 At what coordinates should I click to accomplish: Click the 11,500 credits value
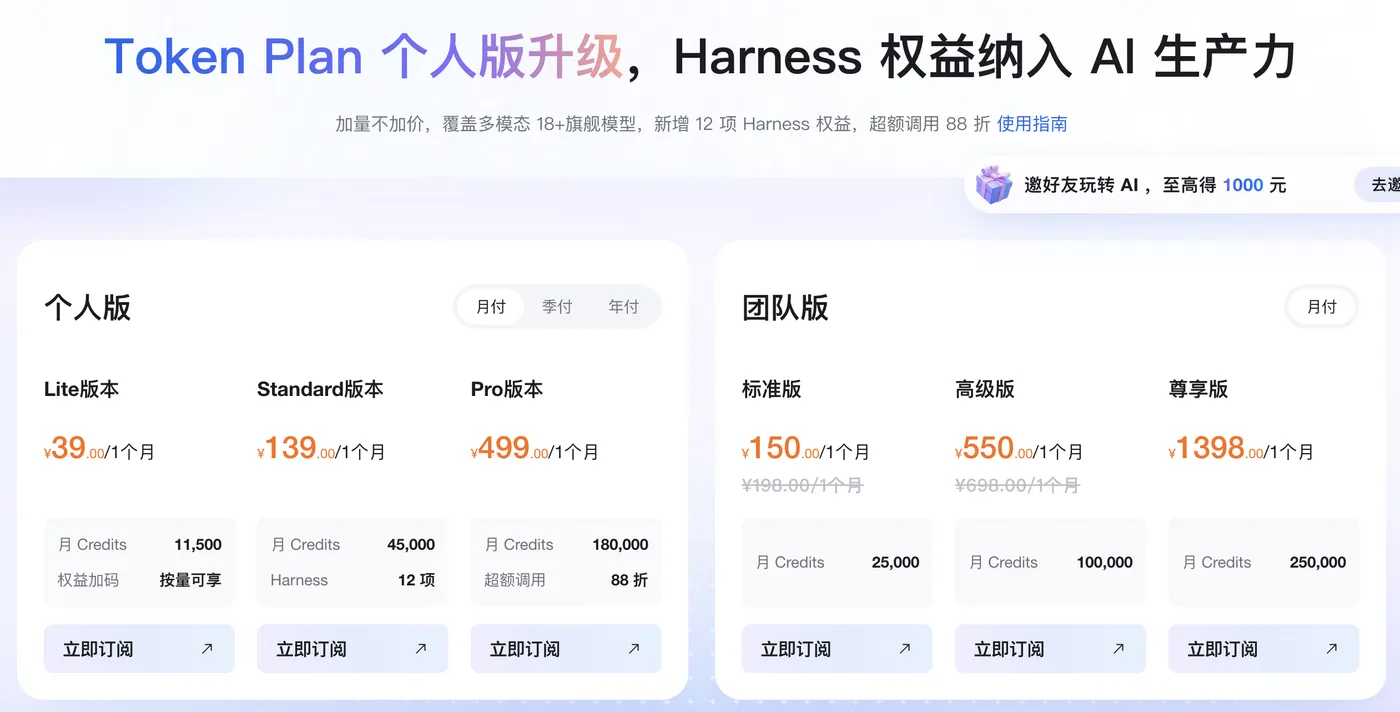(x=198, y=545)
